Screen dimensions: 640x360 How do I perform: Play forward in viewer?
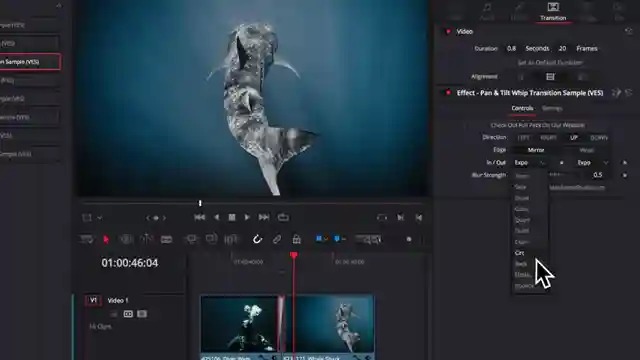(247, 218)
